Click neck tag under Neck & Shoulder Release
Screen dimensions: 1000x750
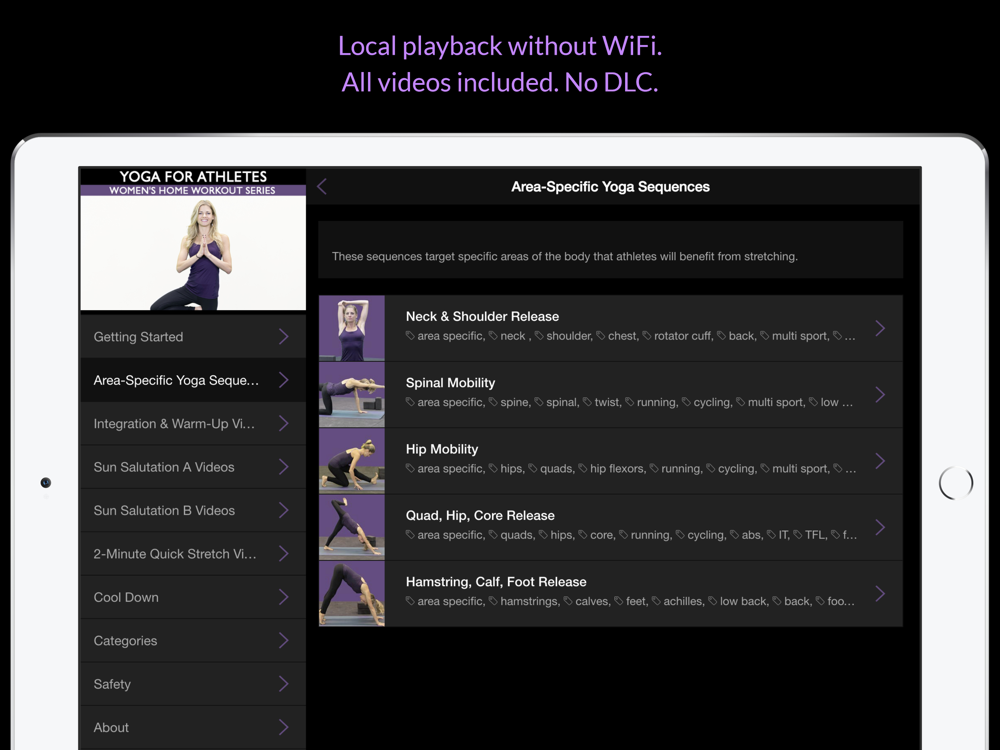pyautogui.click(x=508, y=336)
